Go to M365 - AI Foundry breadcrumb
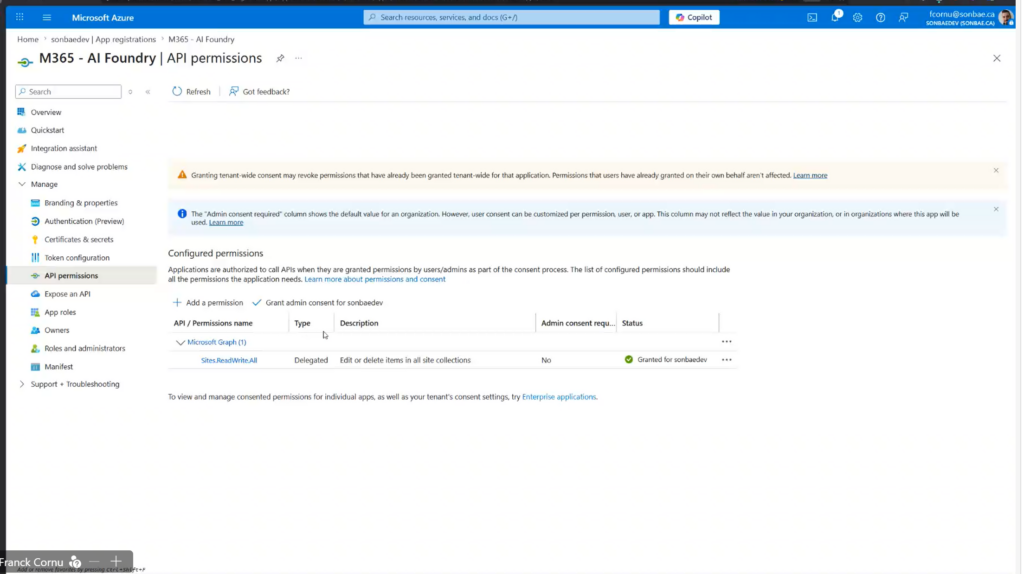Image resolution: width=1024 pixels, height=574 pixels. click(201, 39)
